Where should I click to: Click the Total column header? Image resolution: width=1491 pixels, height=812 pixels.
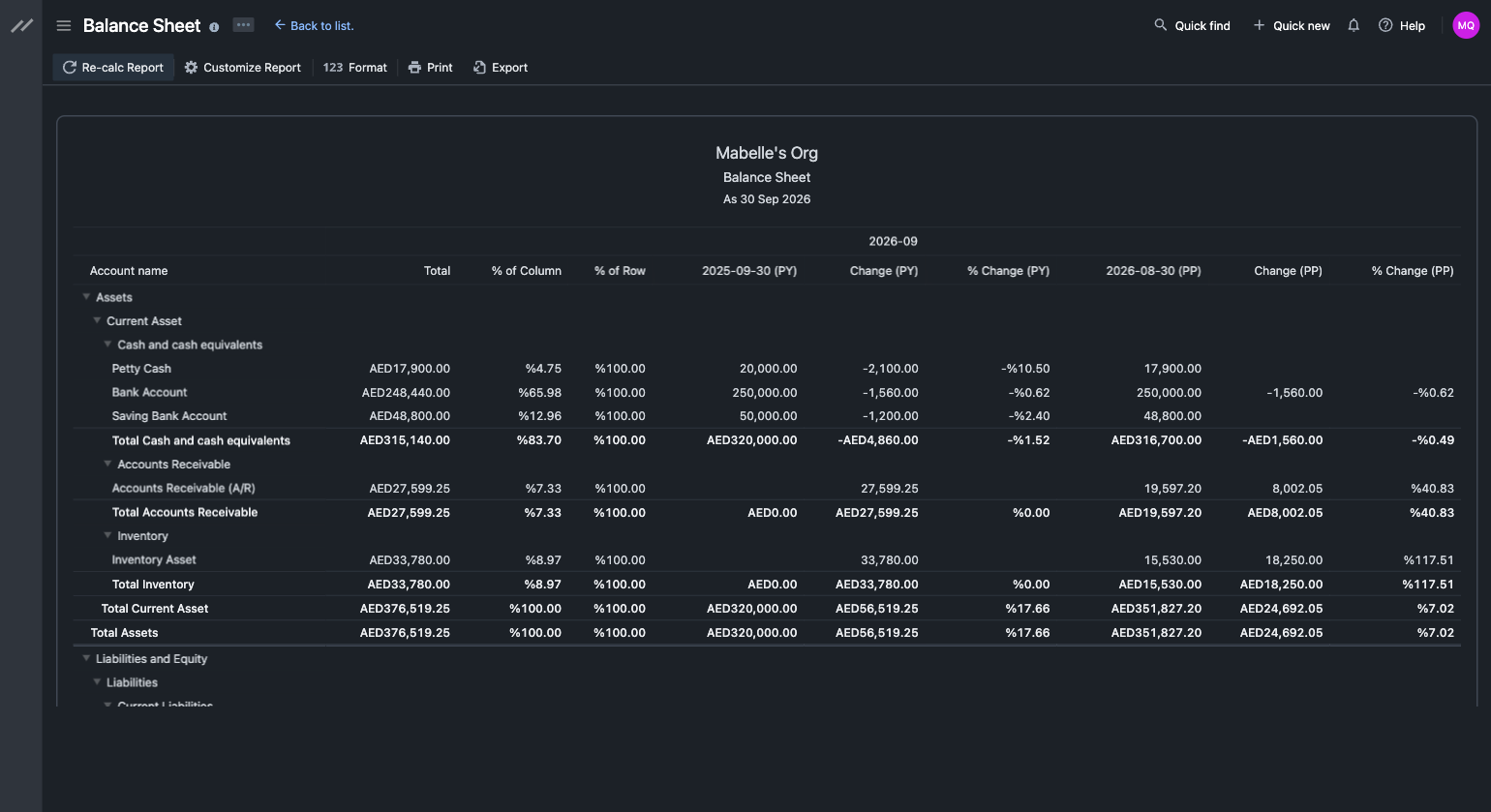[x=437, y=271]
